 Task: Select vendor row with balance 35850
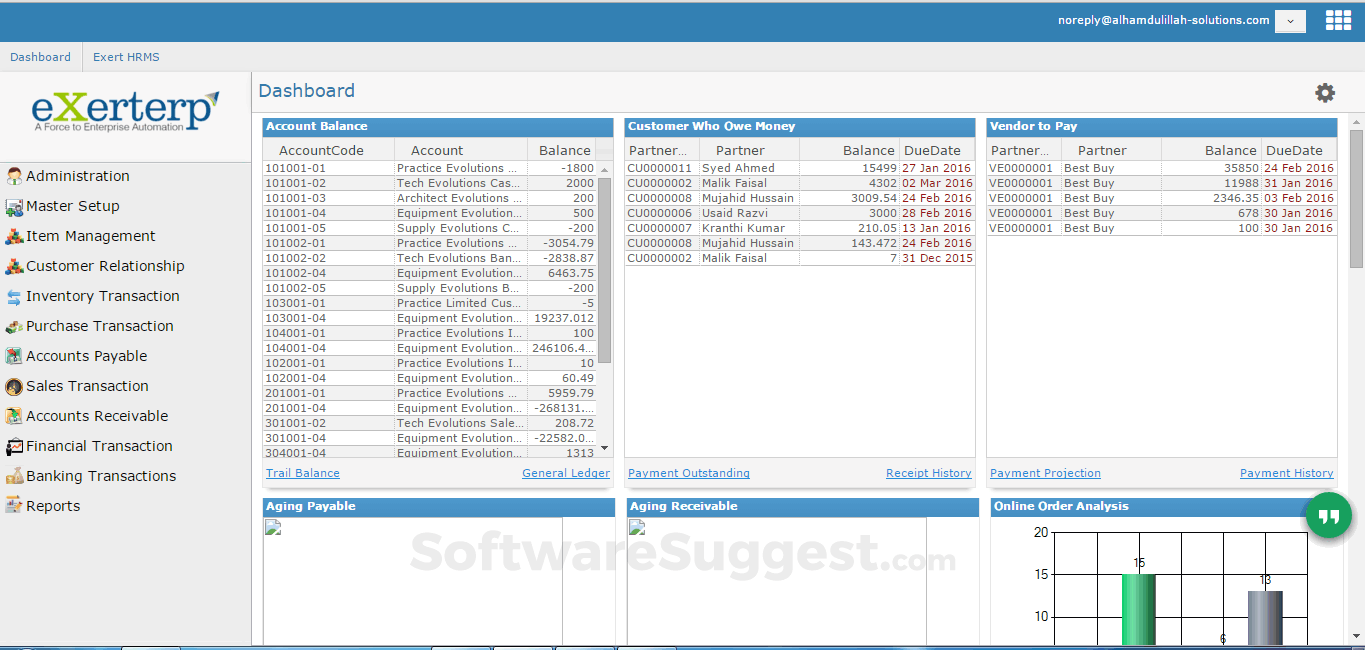coord(1162,168)
